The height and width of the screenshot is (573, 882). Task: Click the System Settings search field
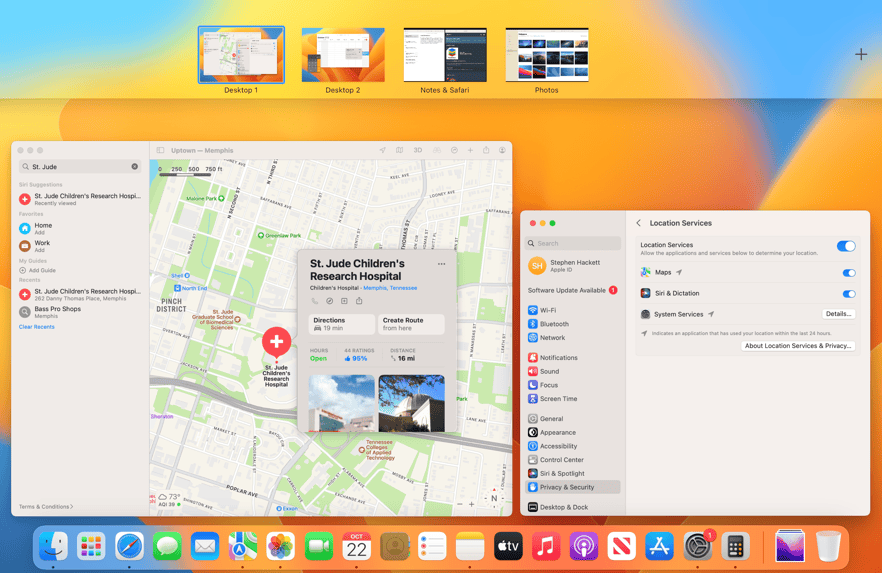(573, 243)
